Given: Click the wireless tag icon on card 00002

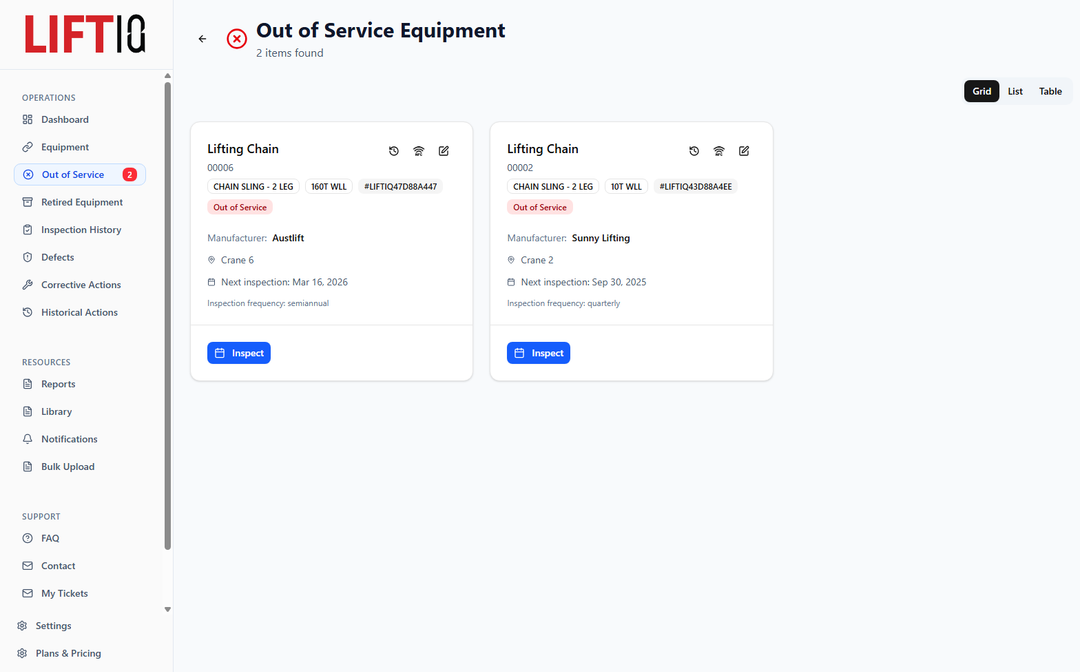Looking at the screenshot, I should coord(719,151).
